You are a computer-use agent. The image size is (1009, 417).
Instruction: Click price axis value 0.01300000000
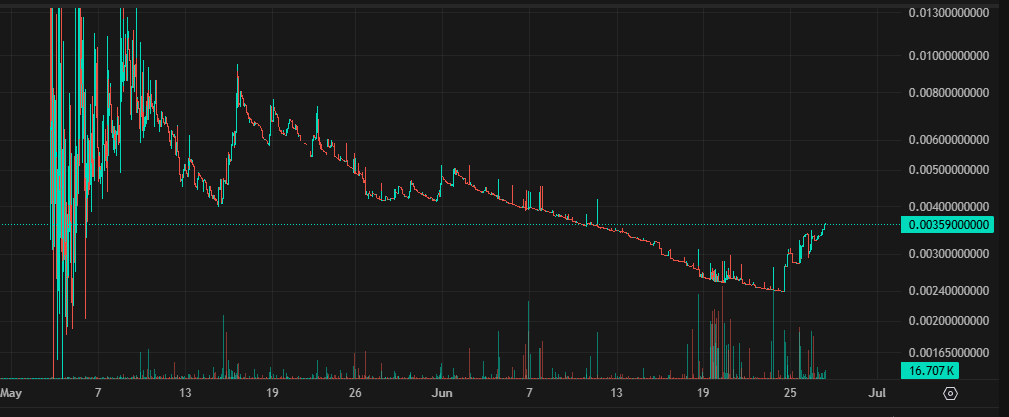948,12
